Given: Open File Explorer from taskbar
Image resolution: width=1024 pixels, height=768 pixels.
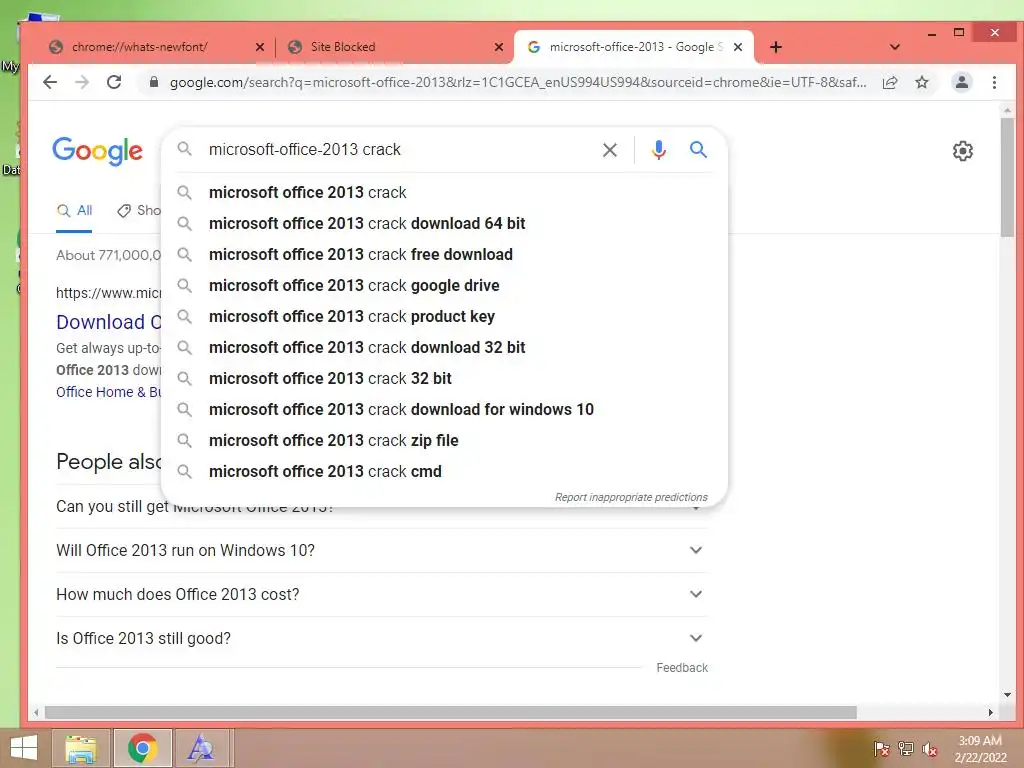Looking at the screenshot, I should coord(80,748).
